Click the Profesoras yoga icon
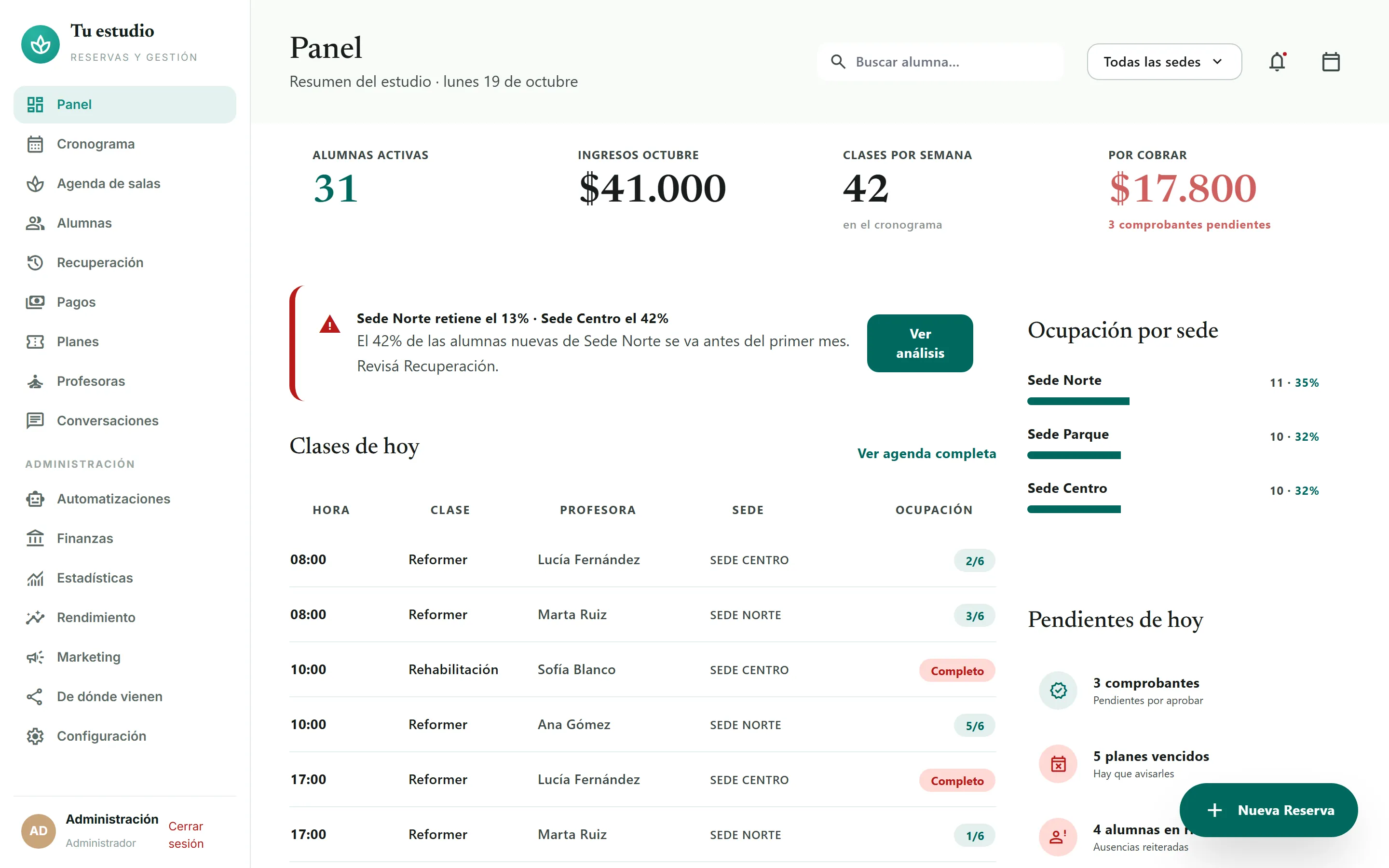The width and height of the screenshot is (1389, 868). 35,381
